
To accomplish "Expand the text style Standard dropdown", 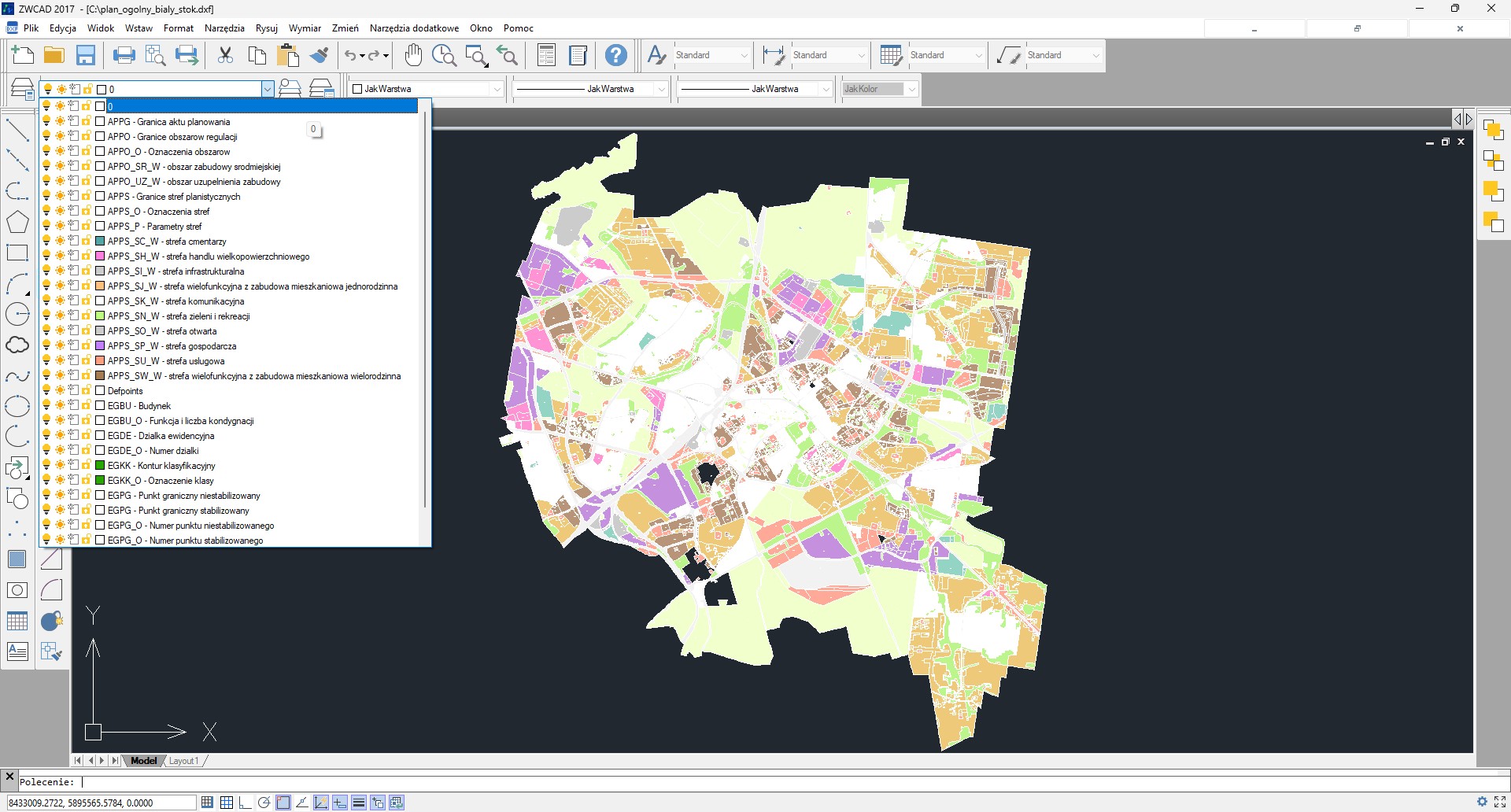I will pyautogui.click(x=744, y=55).
